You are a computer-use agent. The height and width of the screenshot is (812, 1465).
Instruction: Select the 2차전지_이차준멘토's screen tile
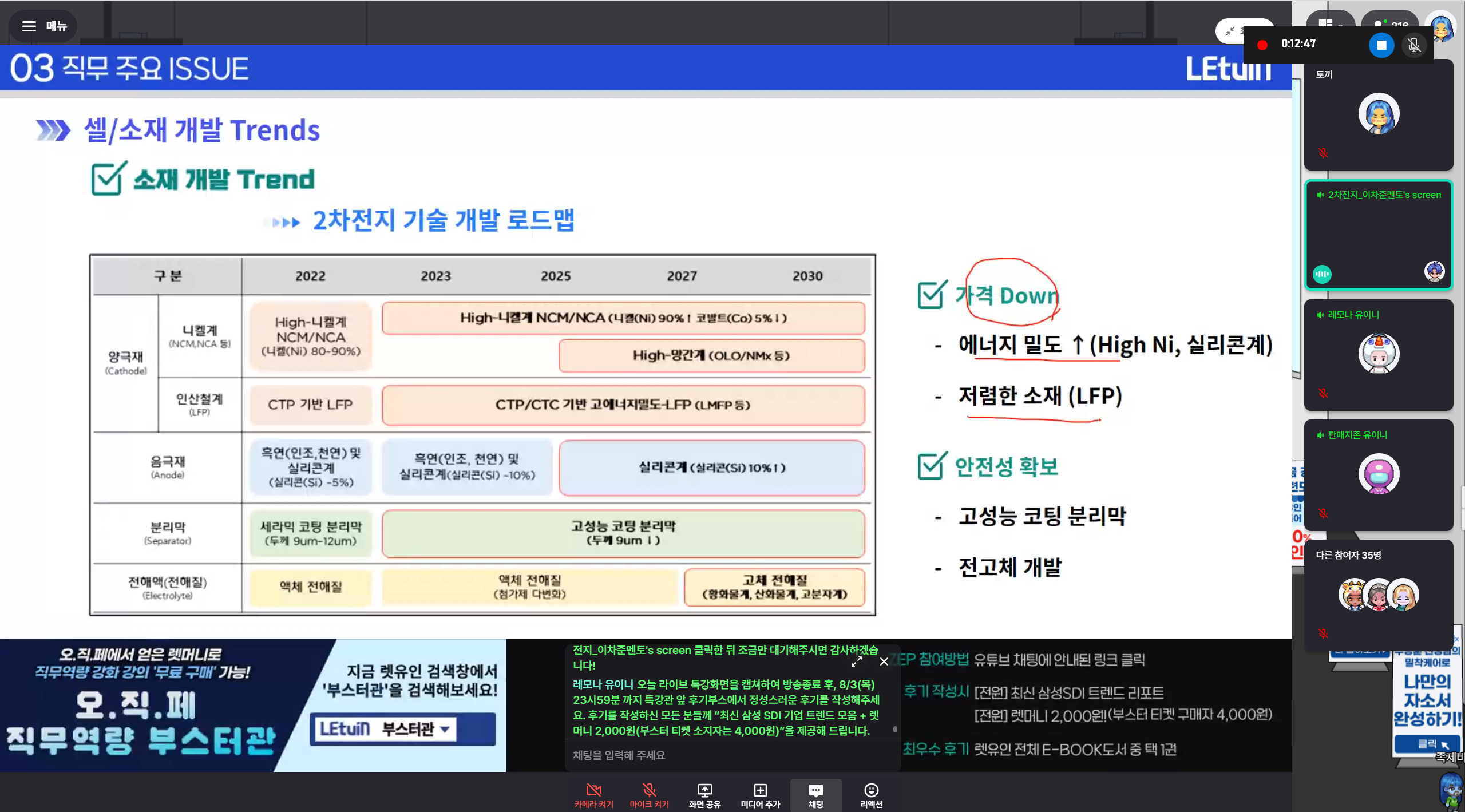click(x=1378, y=235)
